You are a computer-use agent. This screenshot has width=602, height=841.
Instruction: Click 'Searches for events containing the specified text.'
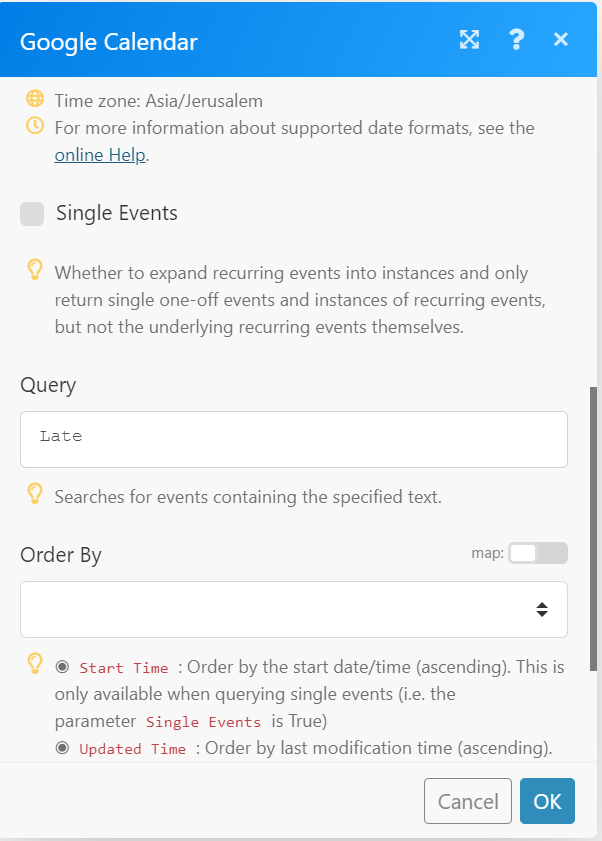(248, 497)
